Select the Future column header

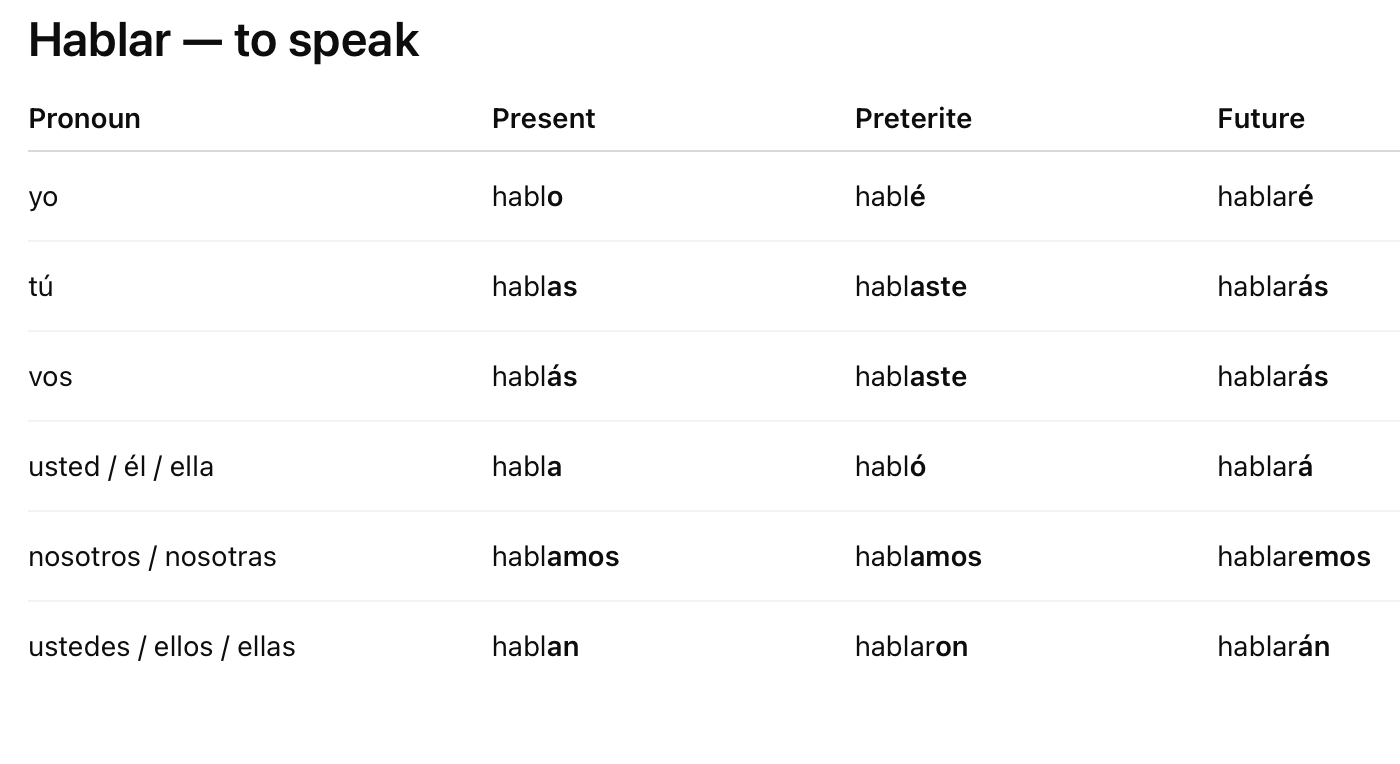pos(1261,118)
